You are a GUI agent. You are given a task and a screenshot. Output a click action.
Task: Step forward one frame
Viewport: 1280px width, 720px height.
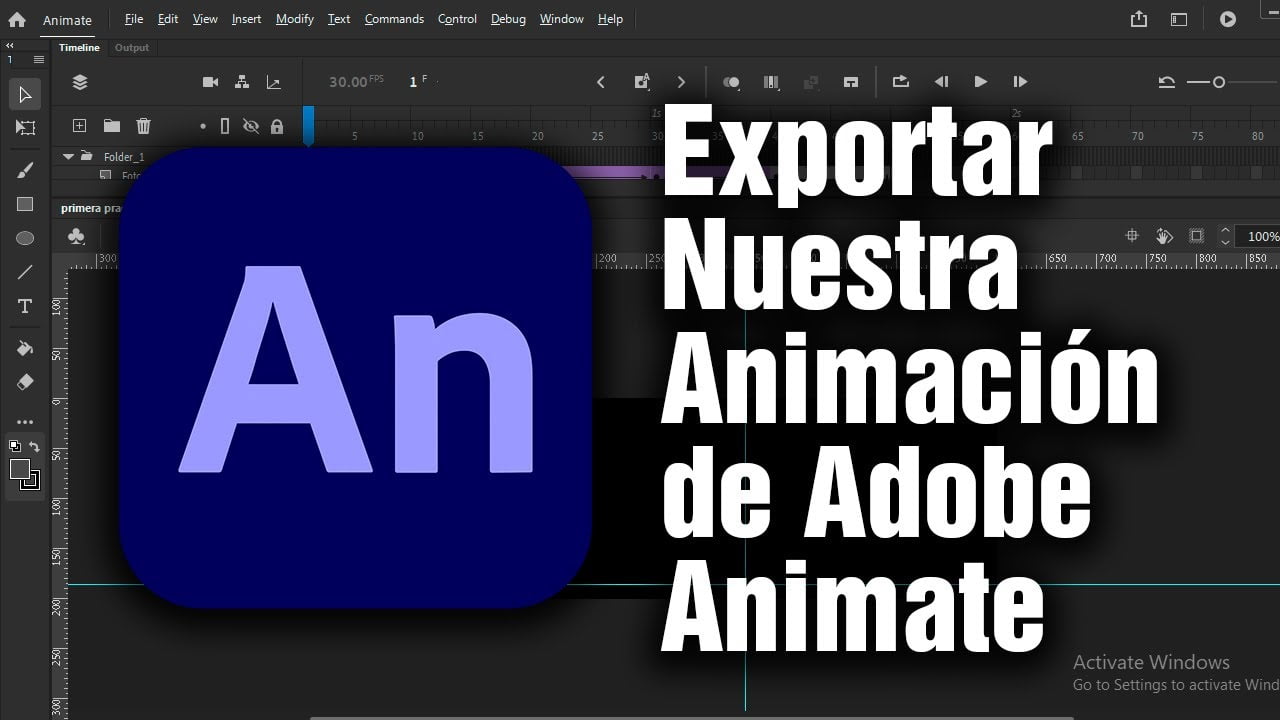coord(1020,82)
